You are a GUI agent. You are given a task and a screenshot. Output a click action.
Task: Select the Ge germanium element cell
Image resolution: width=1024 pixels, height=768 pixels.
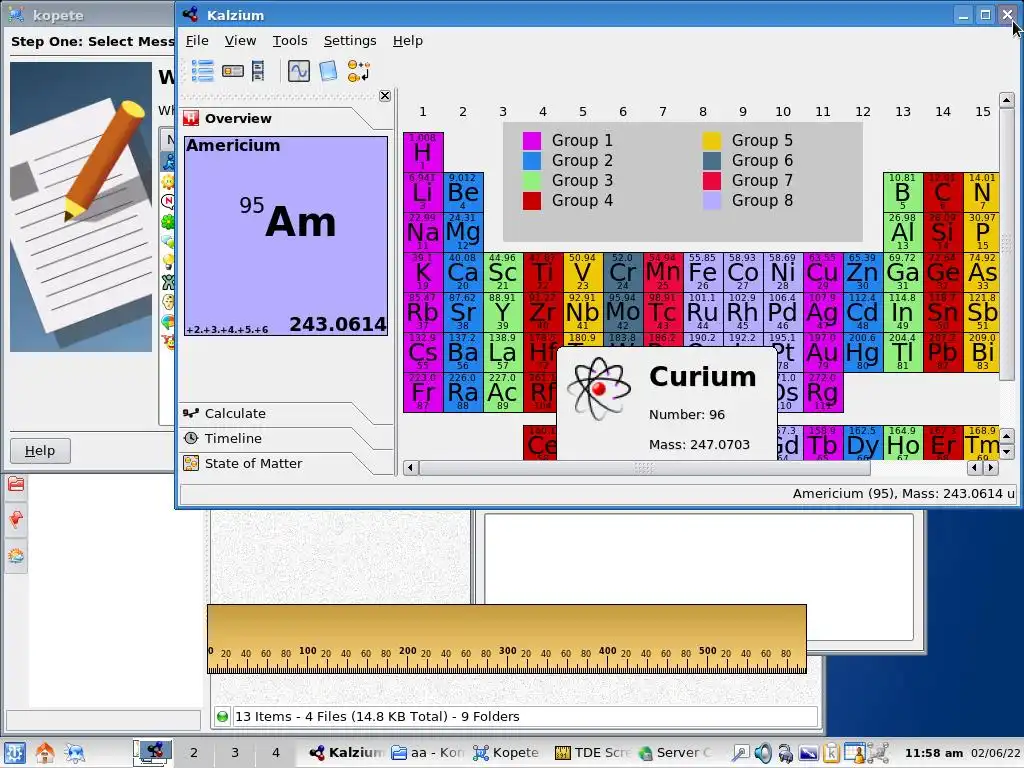(x=943, y=272)
